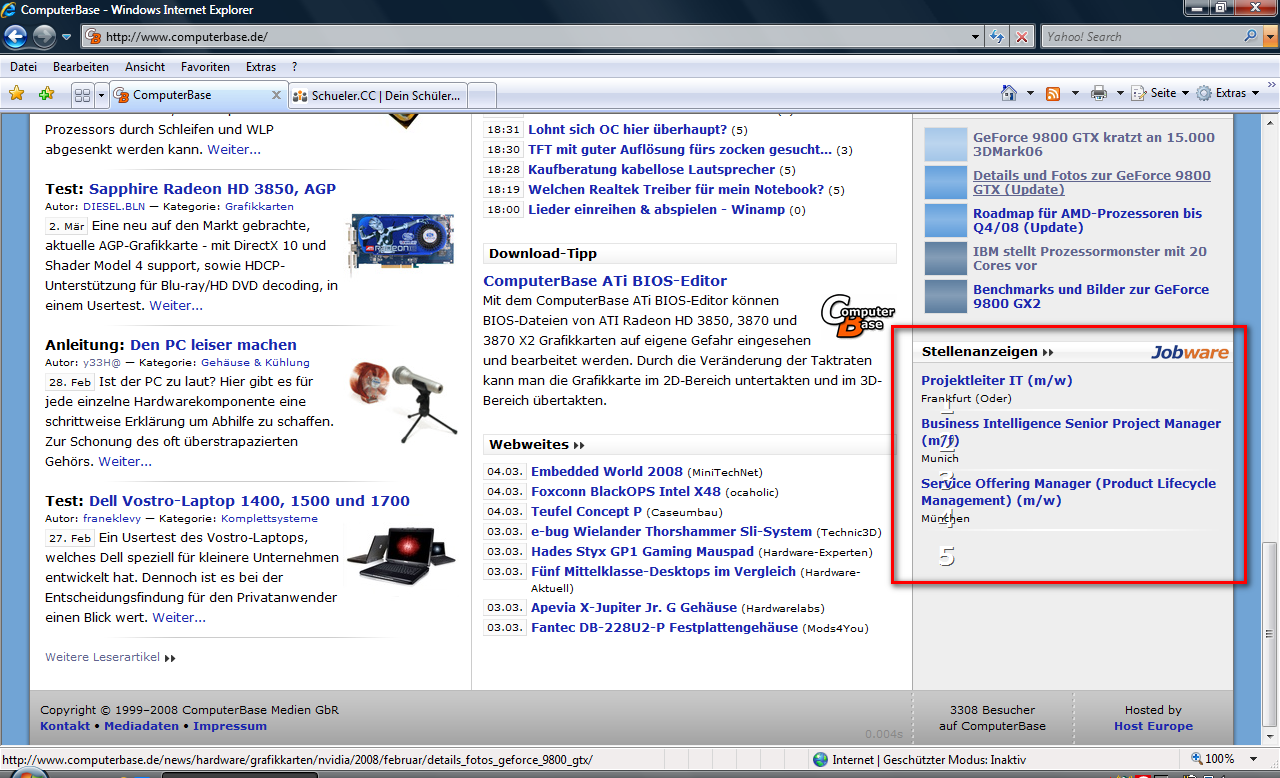Open Service Offering Manager job ad
Image resolution: width=1280 pixels, height=778 pixels.
click(1068, 492)
